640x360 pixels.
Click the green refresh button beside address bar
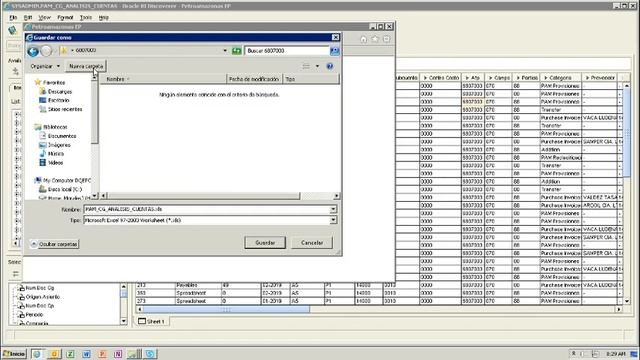(x=237, y=51)
